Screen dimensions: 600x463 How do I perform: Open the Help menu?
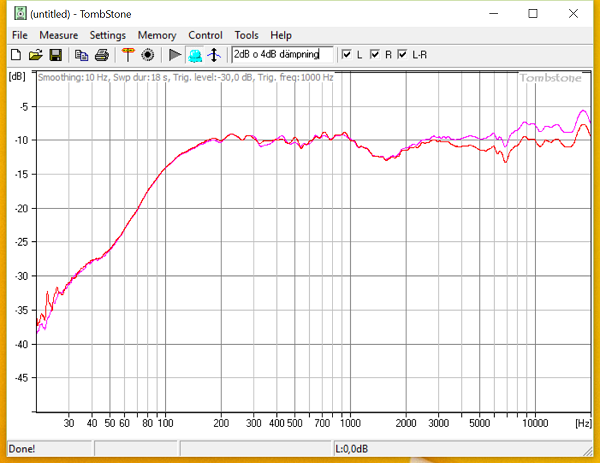pos(281,35)
